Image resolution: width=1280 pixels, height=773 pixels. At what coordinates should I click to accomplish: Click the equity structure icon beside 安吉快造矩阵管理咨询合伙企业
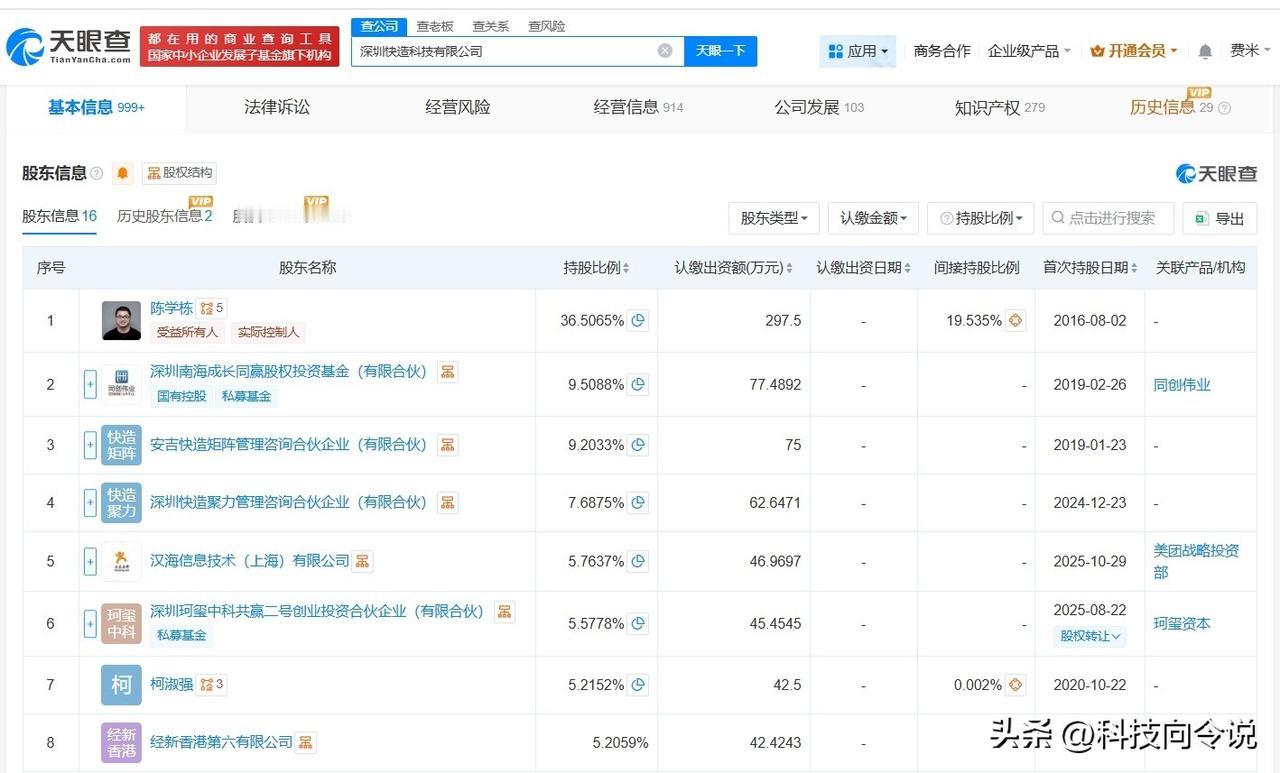point(448,445)
